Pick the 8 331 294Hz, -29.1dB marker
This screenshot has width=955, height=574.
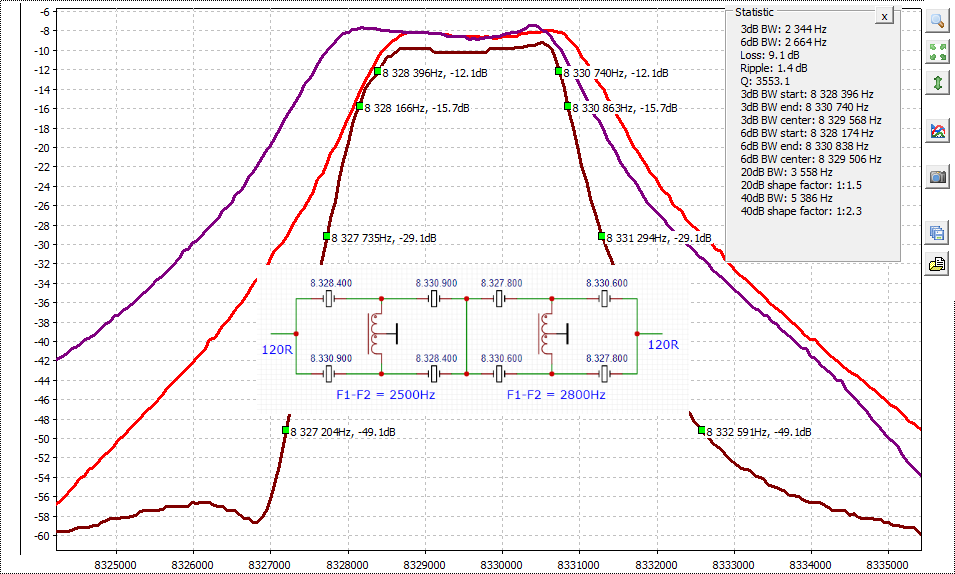(x=602, y=237)
